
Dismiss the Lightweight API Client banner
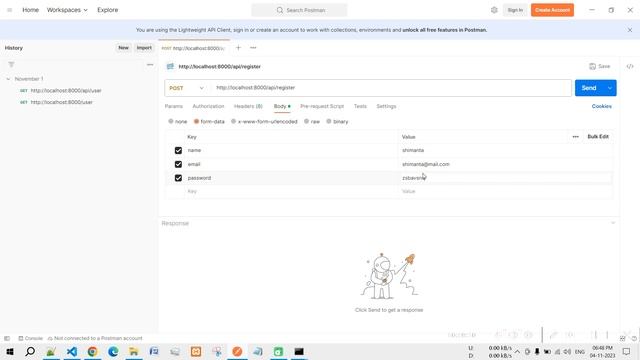[630, 30]
